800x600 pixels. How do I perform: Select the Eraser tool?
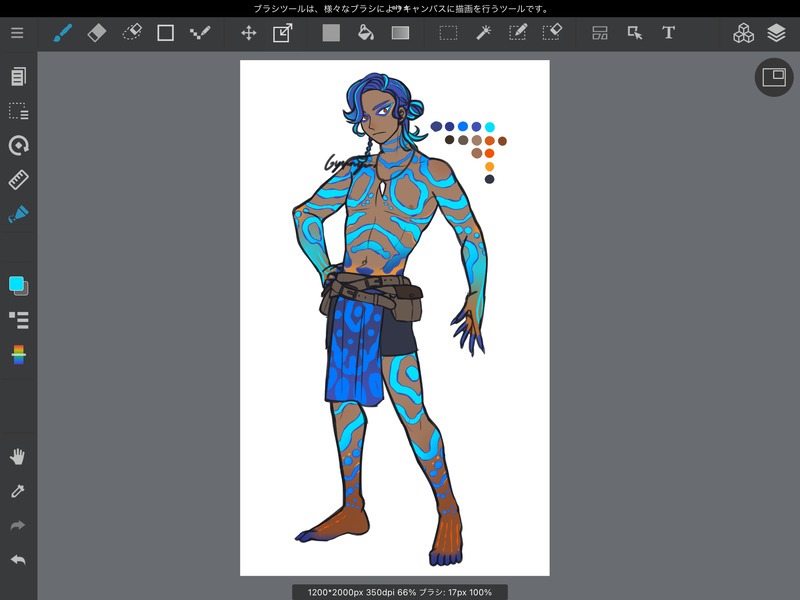(x=97, y=33)
